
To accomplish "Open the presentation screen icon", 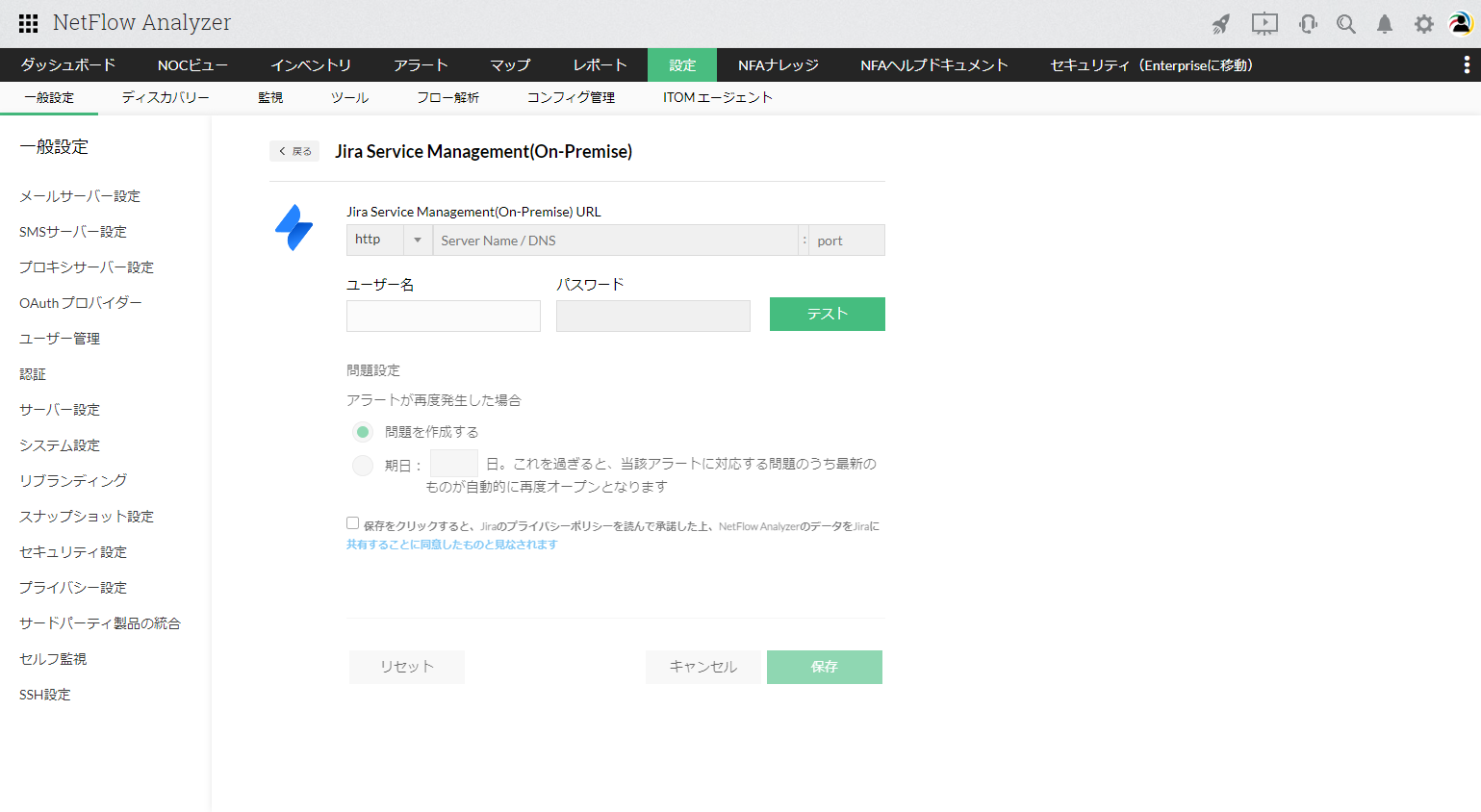I will [x=1264, y=24].
